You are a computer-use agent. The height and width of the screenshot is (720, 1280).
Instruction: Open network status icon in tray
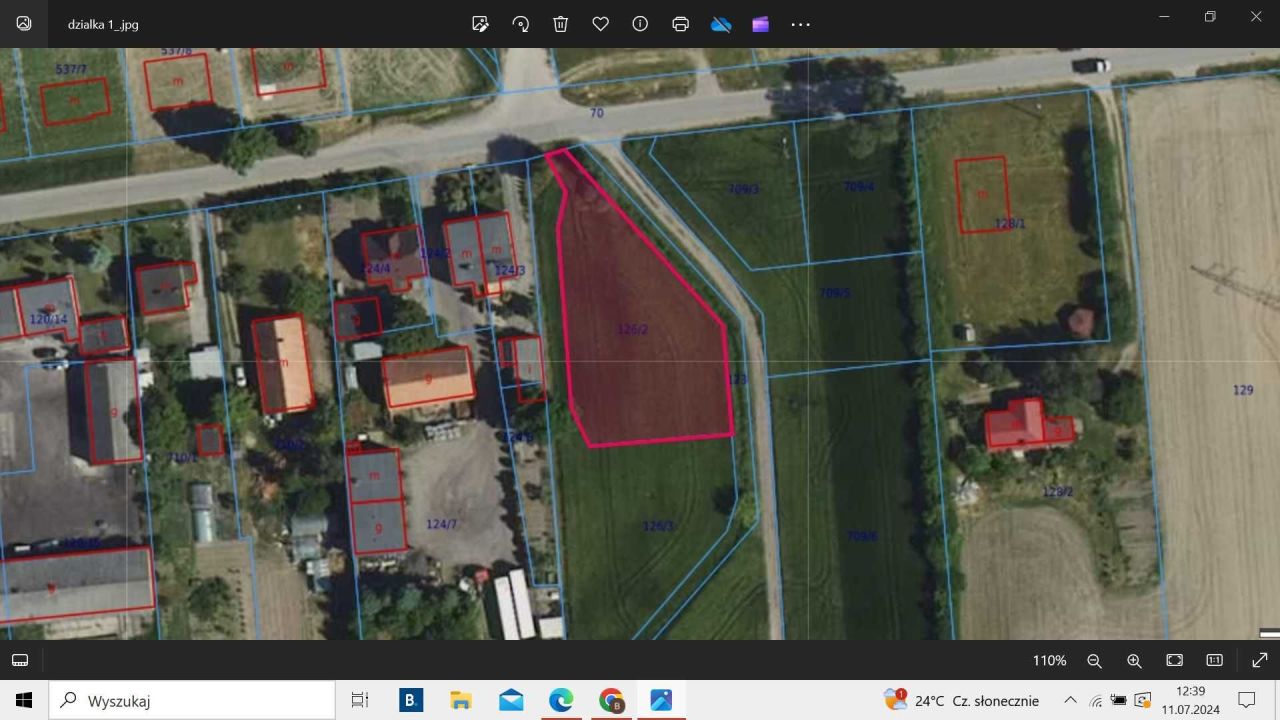coord(1096,700)
